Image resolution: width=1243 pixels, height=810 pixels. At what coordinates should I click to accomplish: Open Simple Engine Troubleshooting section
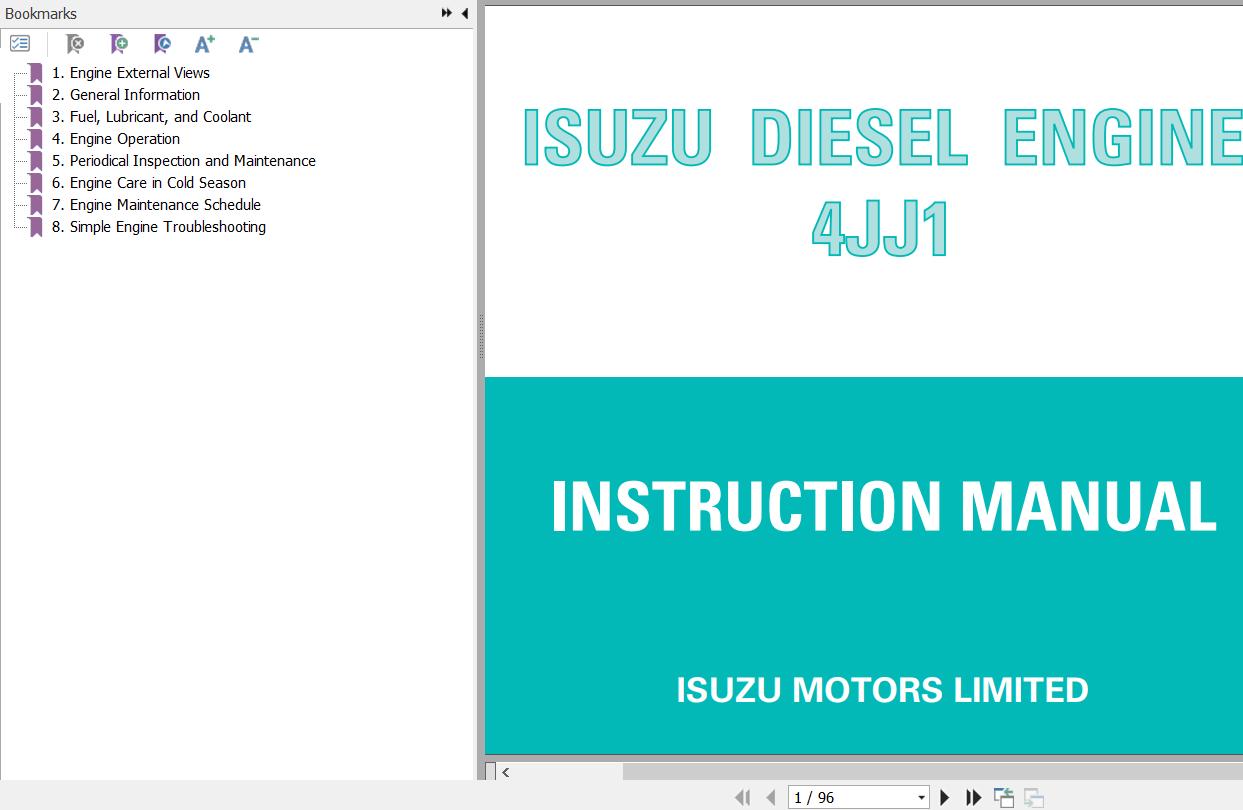coord(167,227)
